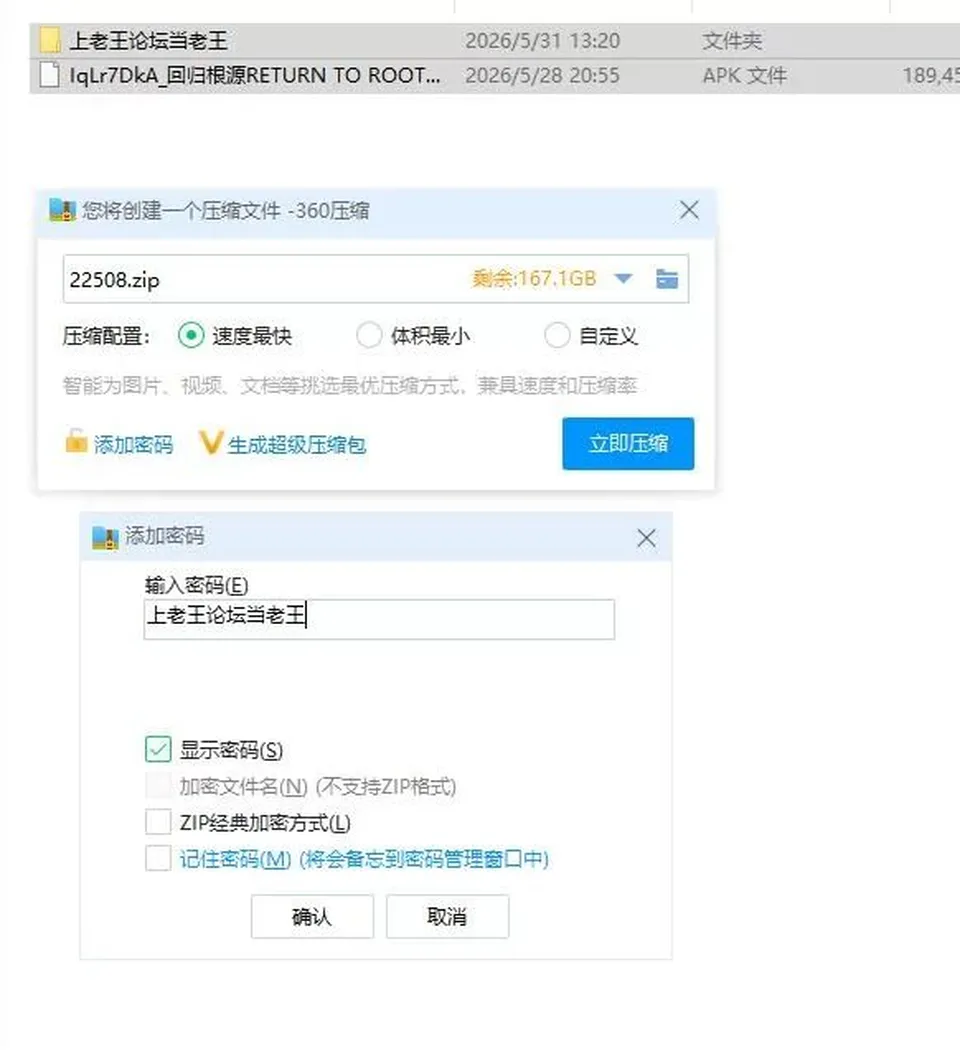Confirm the password with 确认
The width and height of the screenshot is (960, 1051).
tap(312, 916)
